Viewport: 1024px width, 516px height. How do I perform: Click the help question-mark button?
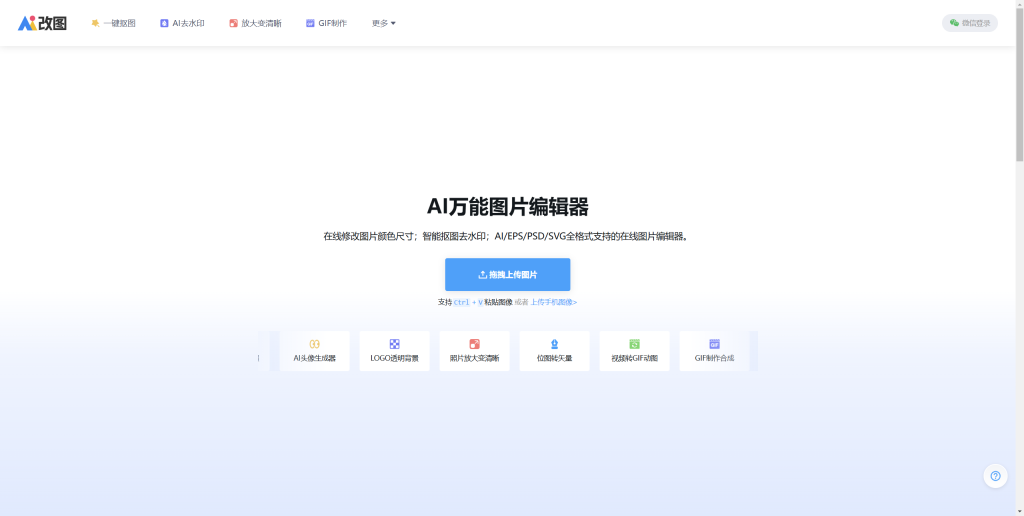(x=995, y=476)
